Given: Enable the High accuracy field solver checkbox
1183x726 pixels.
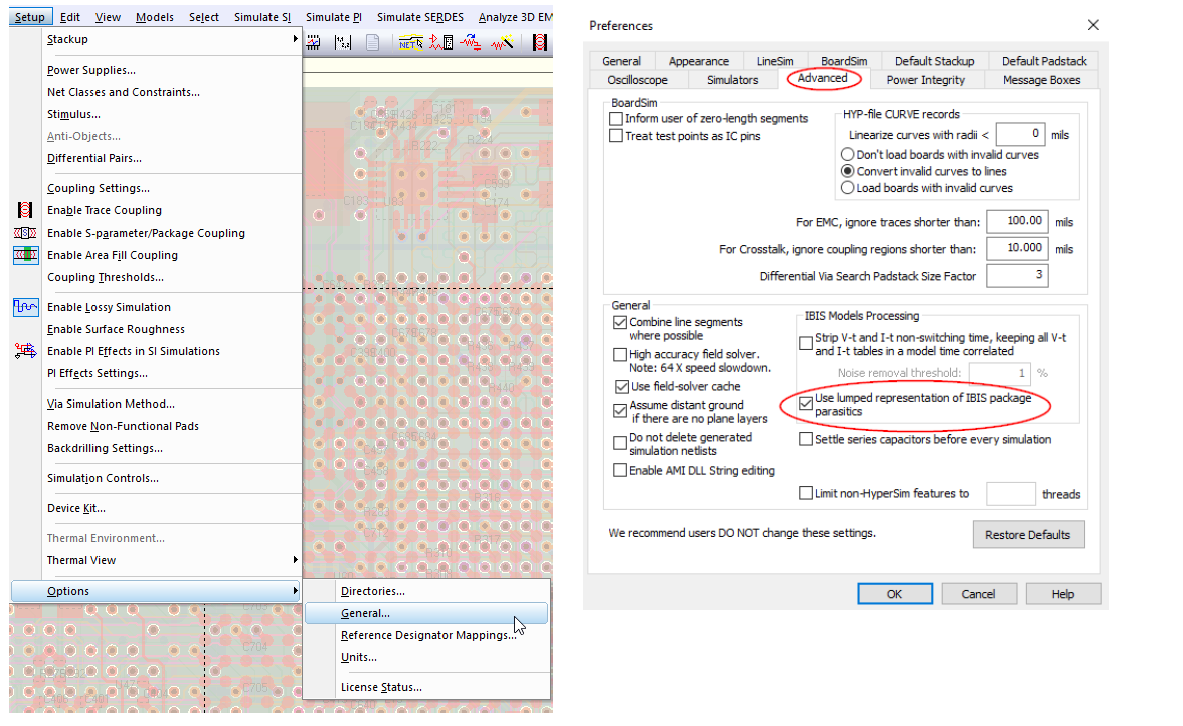Looking at the screenshot, I should pyautogui.click(x=620, y=355).
